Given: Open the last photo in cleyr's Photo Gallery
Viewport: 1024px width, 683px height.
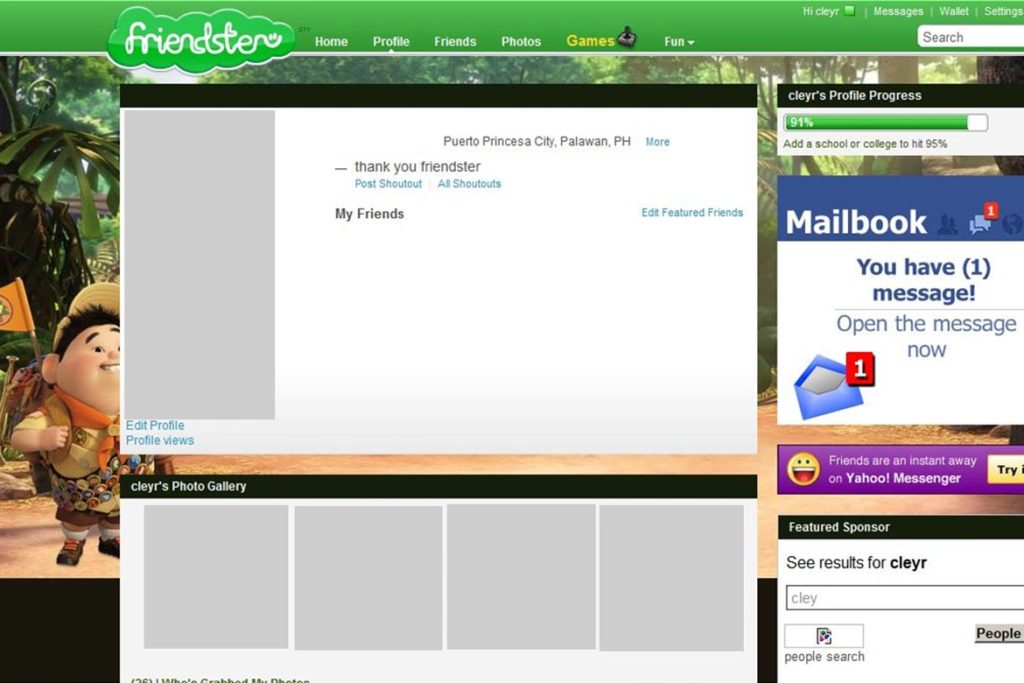Looking at the screenshot, I should coord(671,578).
